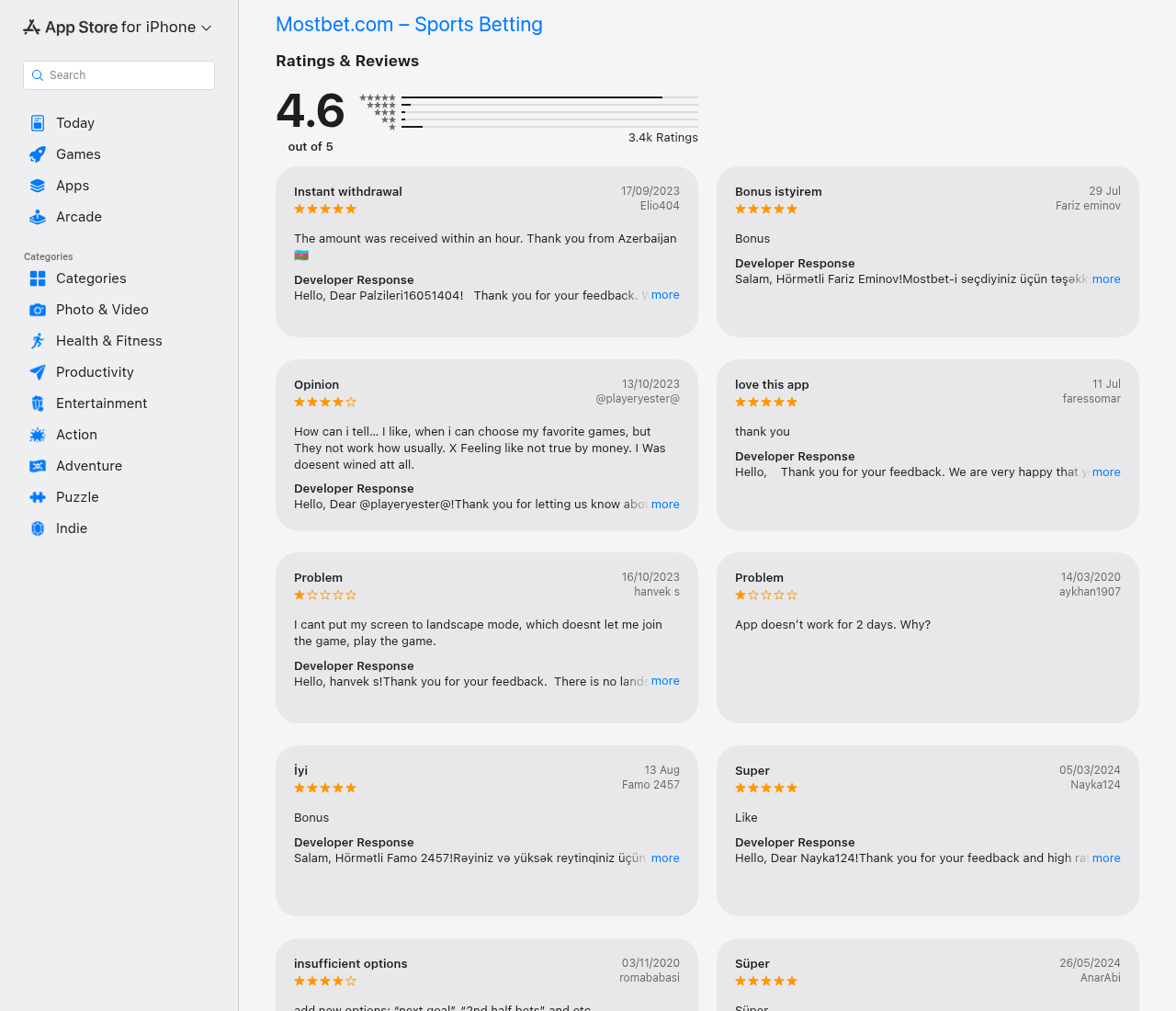Open the Indie category icon
Viewport: 1176px width, 1011px height.
38,528
